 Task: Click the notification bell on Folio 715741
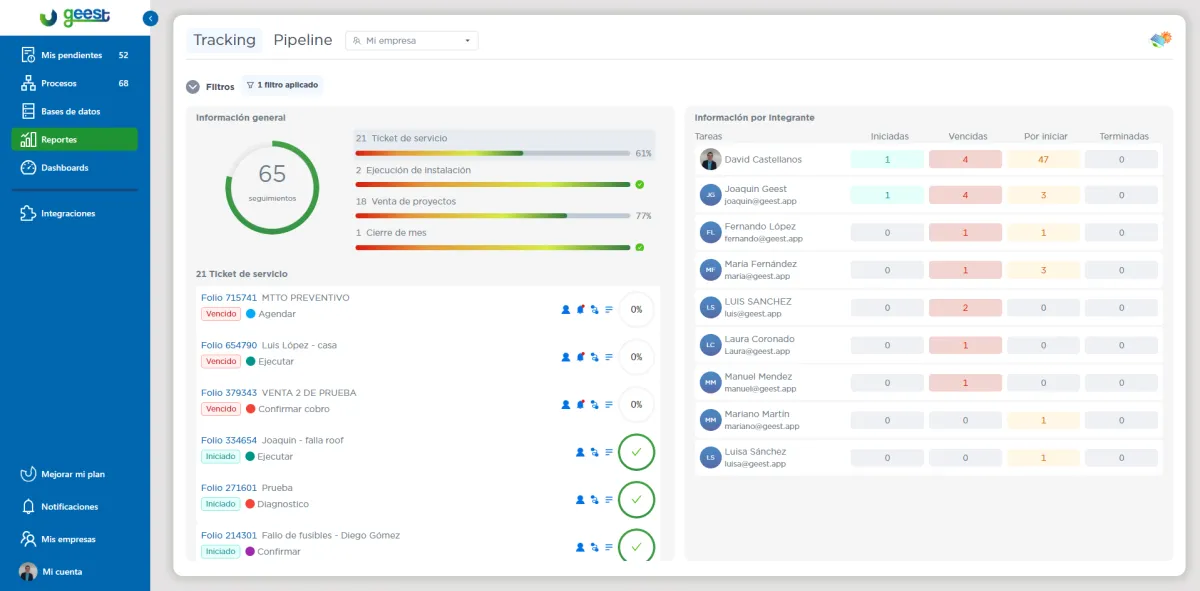click(580, 310)
